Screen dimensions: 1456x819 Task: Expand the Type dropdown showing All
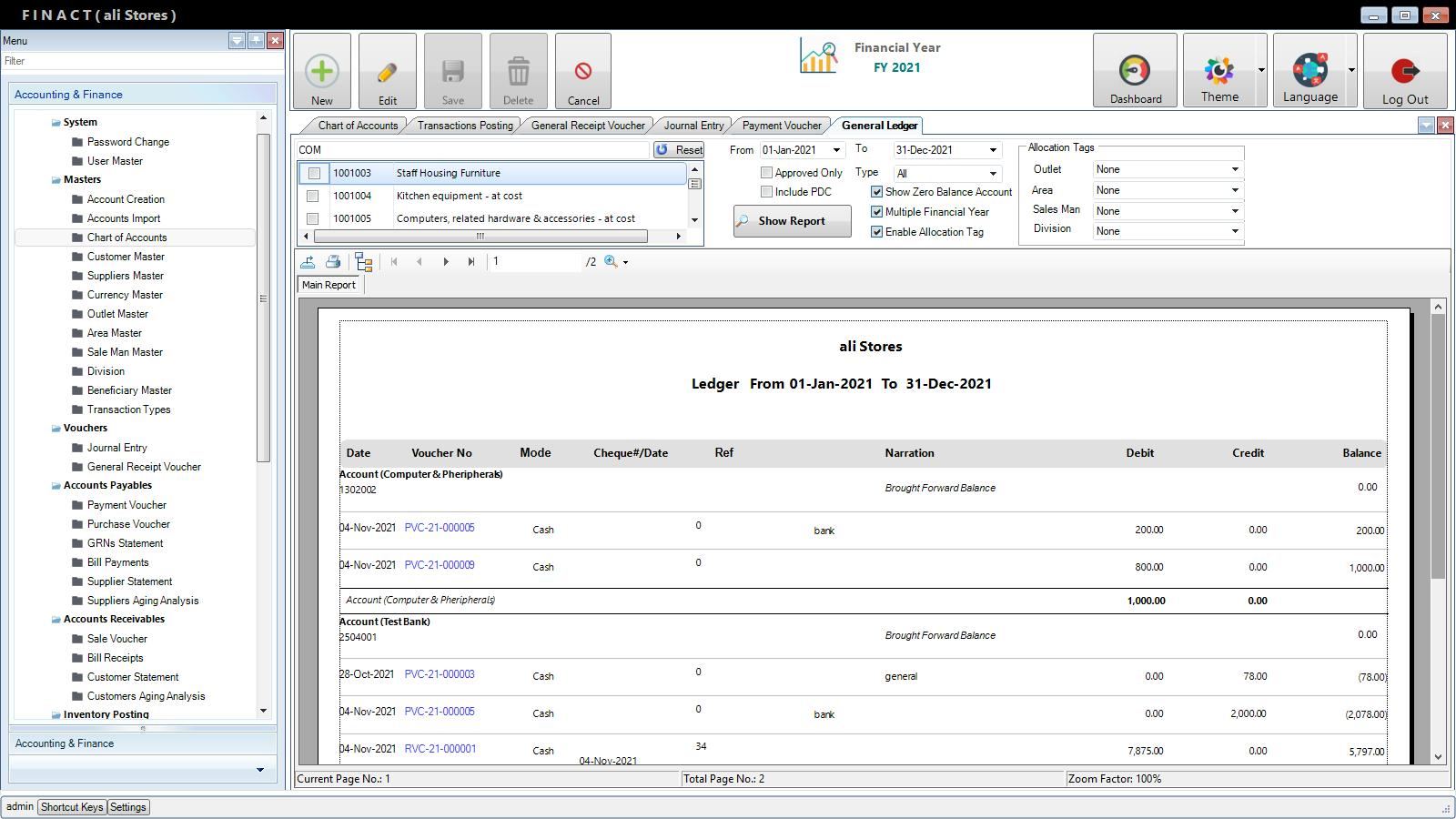(992, 174)
